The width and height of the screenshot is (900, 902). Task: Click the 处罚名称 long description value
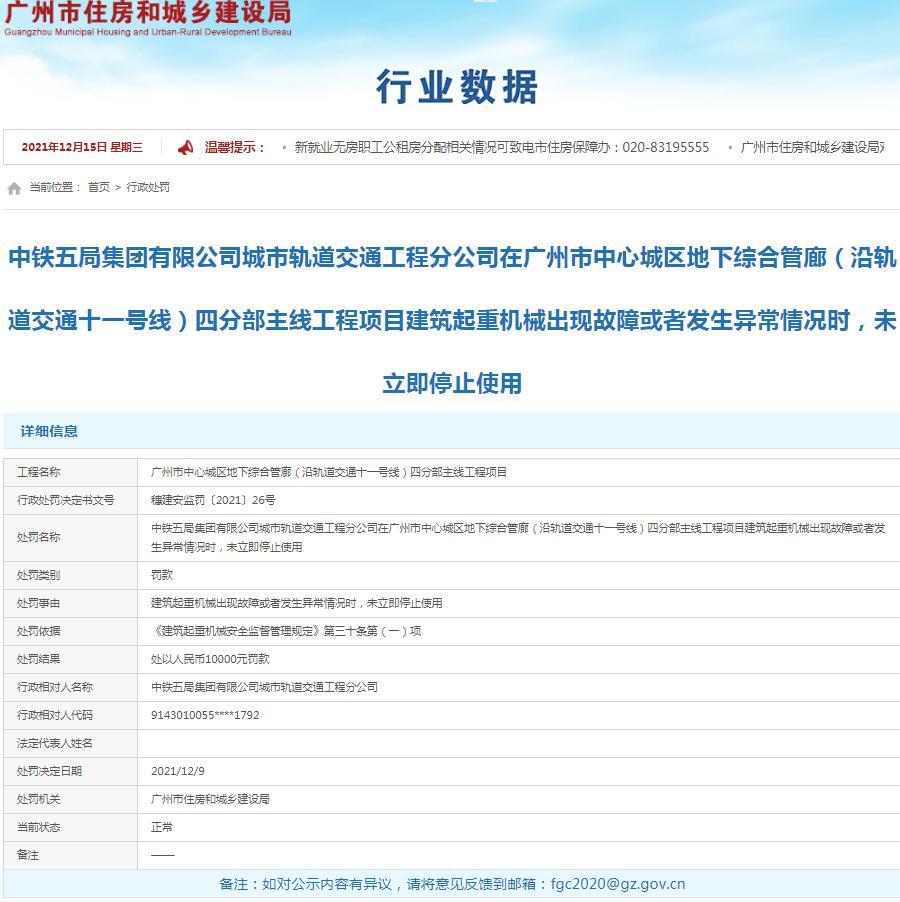pyautogui.click(x=518, y=537)
